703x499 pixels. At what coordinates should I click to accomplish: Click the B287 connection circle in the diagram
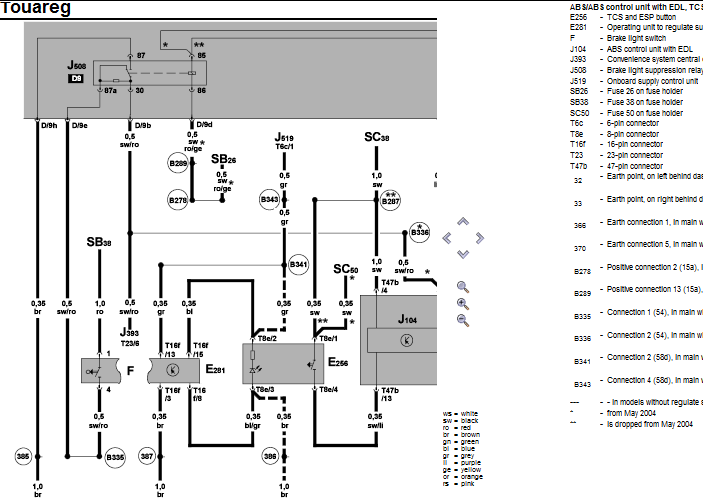390,200
